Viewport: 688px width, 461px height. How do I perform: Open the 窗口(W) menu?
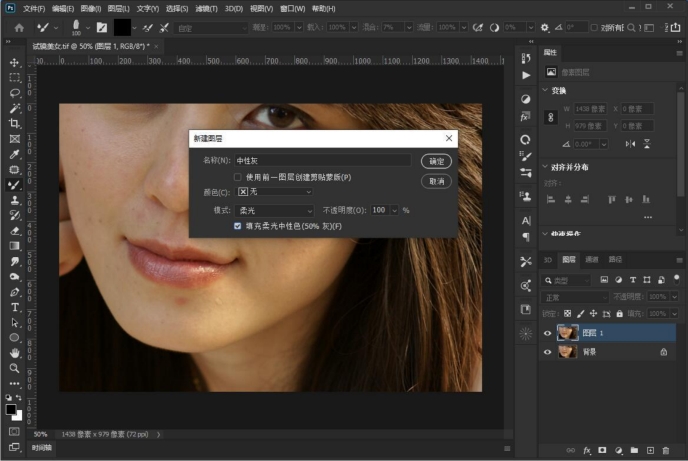(293, 8)
